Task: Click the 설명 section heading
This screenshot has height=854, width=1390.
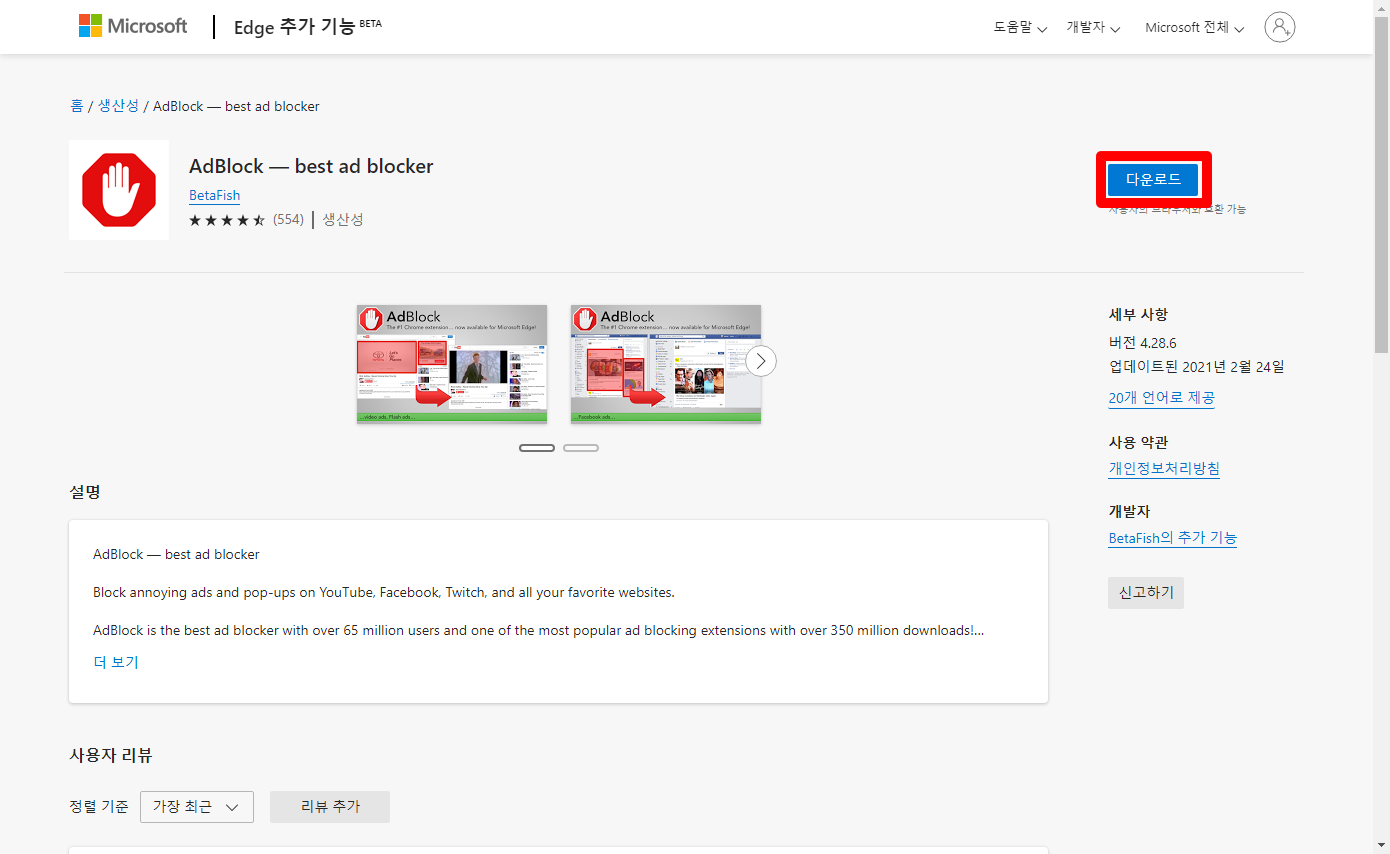Action: [x=85, y=492]
